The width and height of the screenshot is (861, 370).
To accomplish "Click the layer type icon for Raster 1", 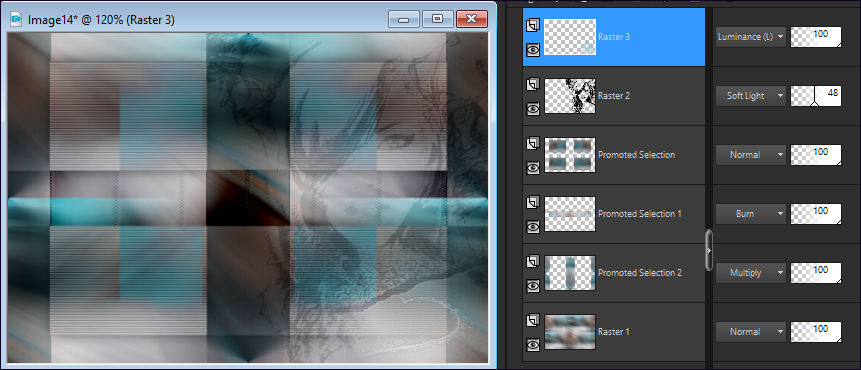I will [533, 321].
